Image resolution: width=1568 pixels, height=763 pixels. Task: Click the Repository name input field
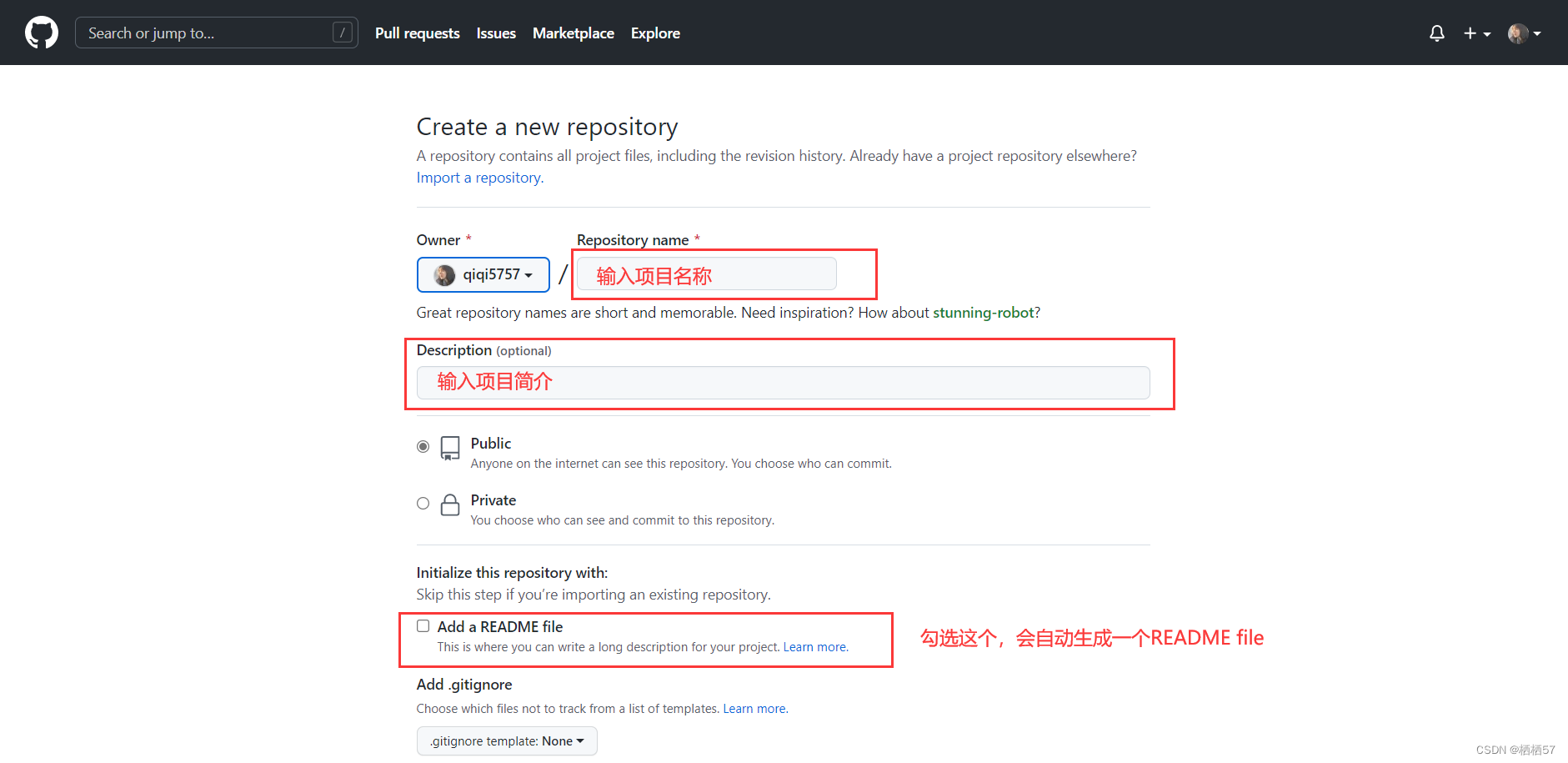(707, 274)
